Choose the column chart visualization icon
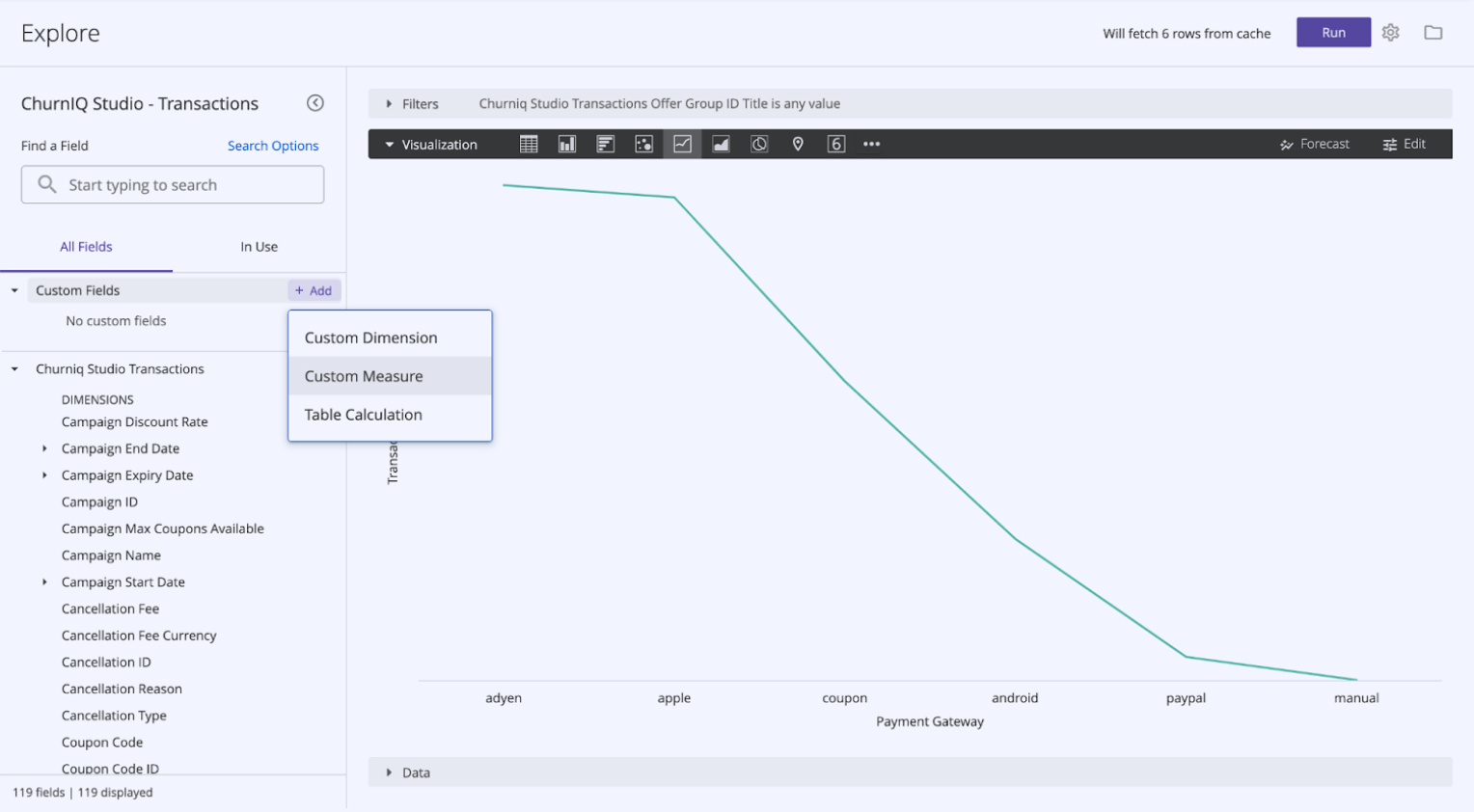Screen dimensions: 1474x812 (x=567, y=144)
